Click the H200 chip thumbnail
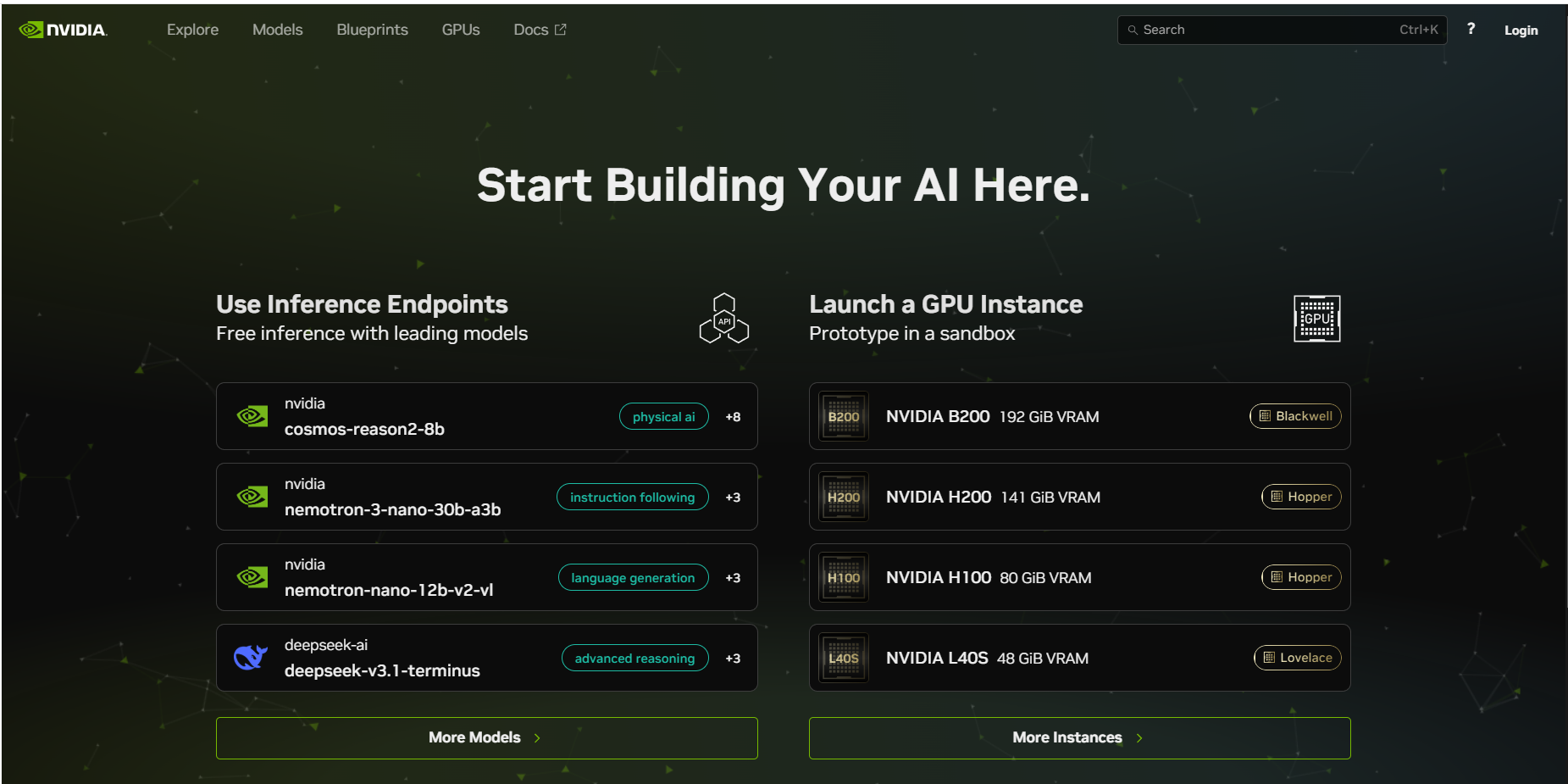This screenshot has width=1568, height=784. tap(844, 497)
